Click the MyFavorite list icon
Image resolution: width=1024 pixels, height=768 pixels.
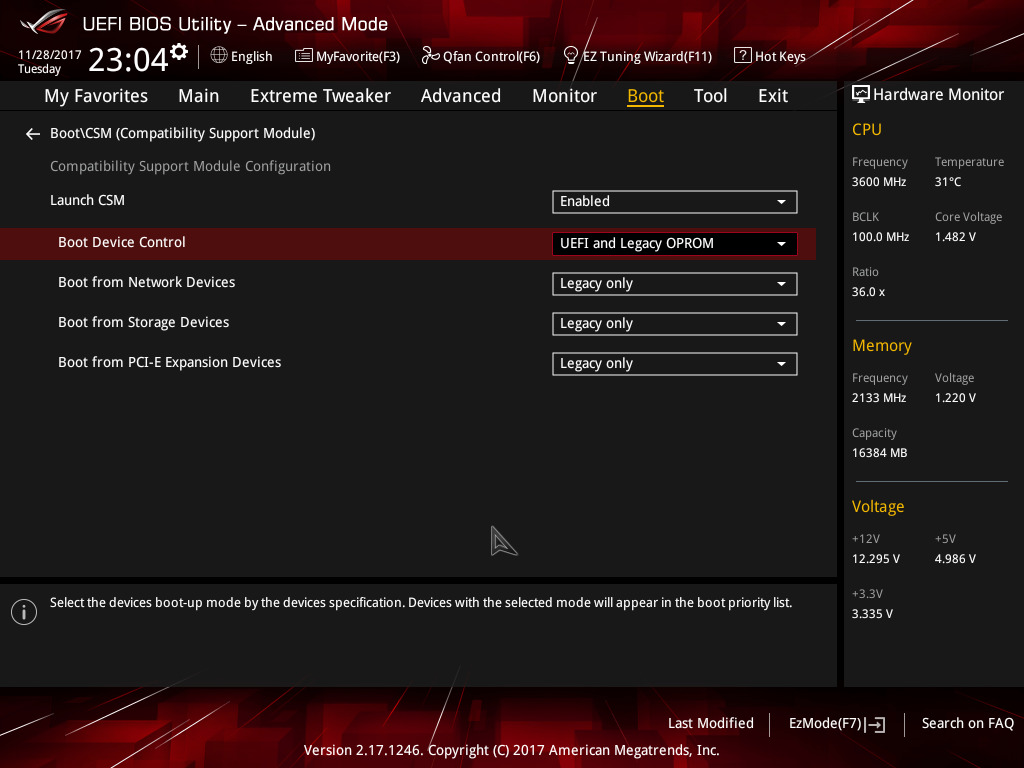[x=304, y=56]
